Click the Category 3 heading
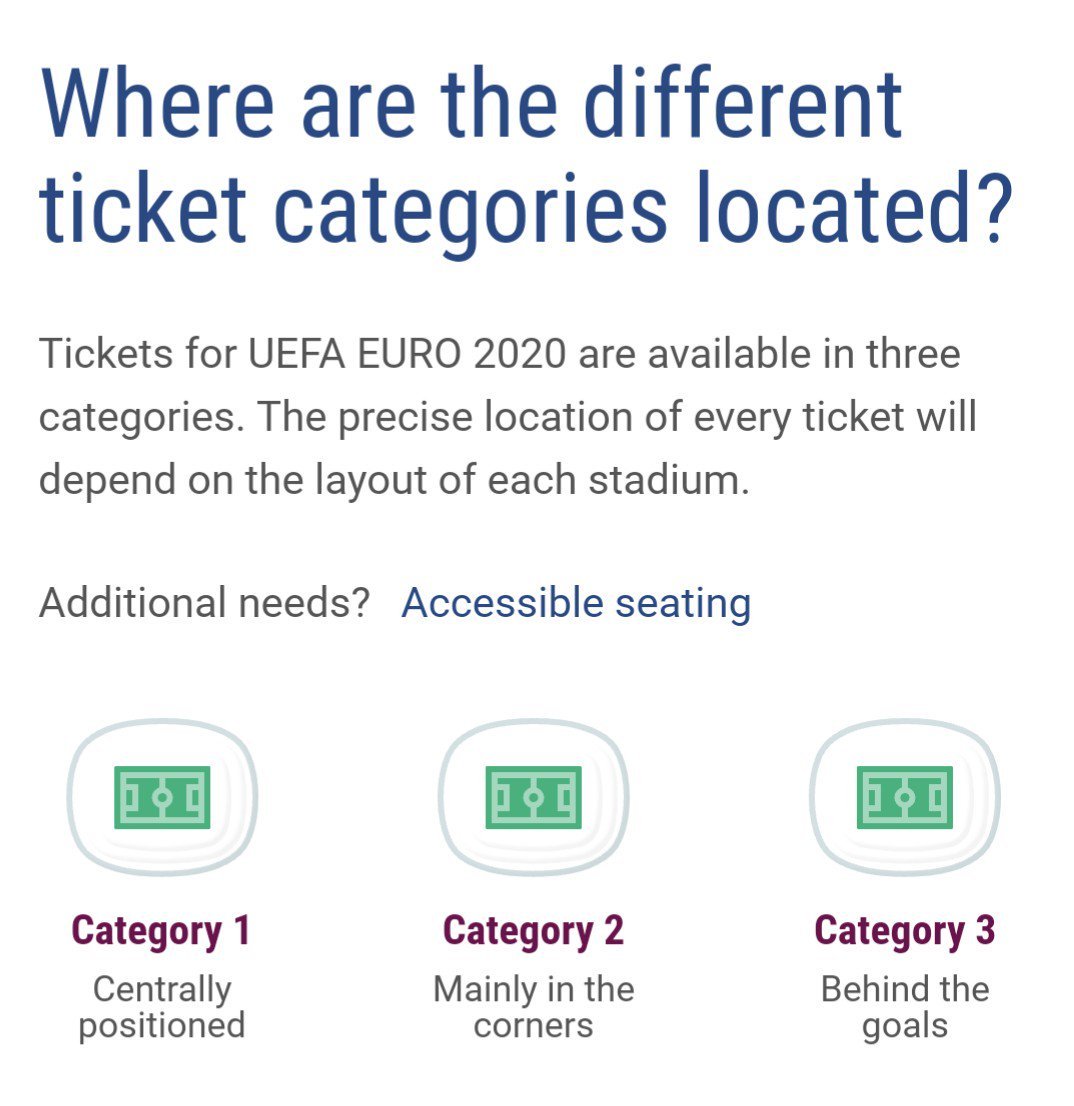 905,931
